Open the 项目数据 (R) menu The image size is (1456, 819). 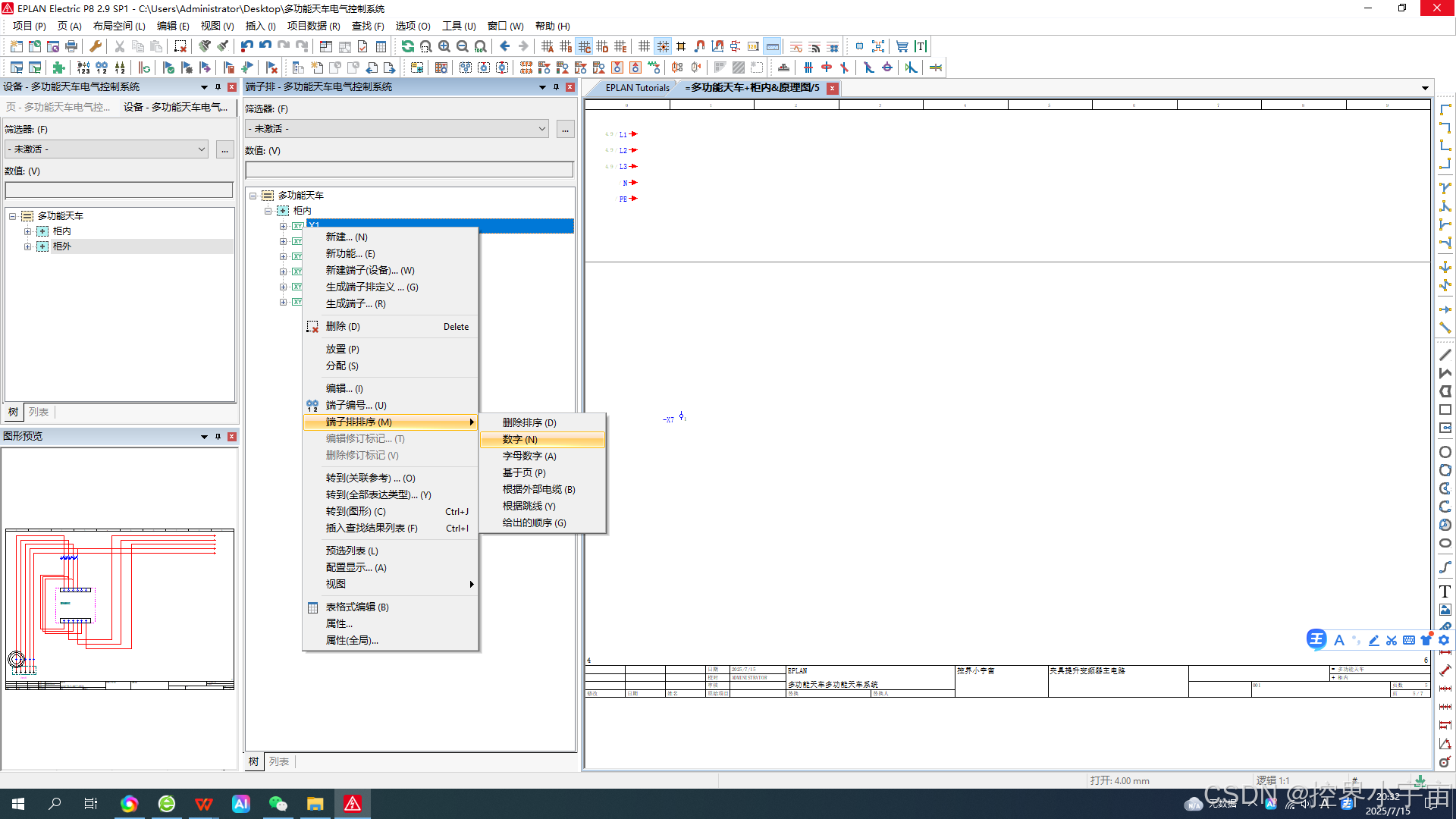pos(314,26)
